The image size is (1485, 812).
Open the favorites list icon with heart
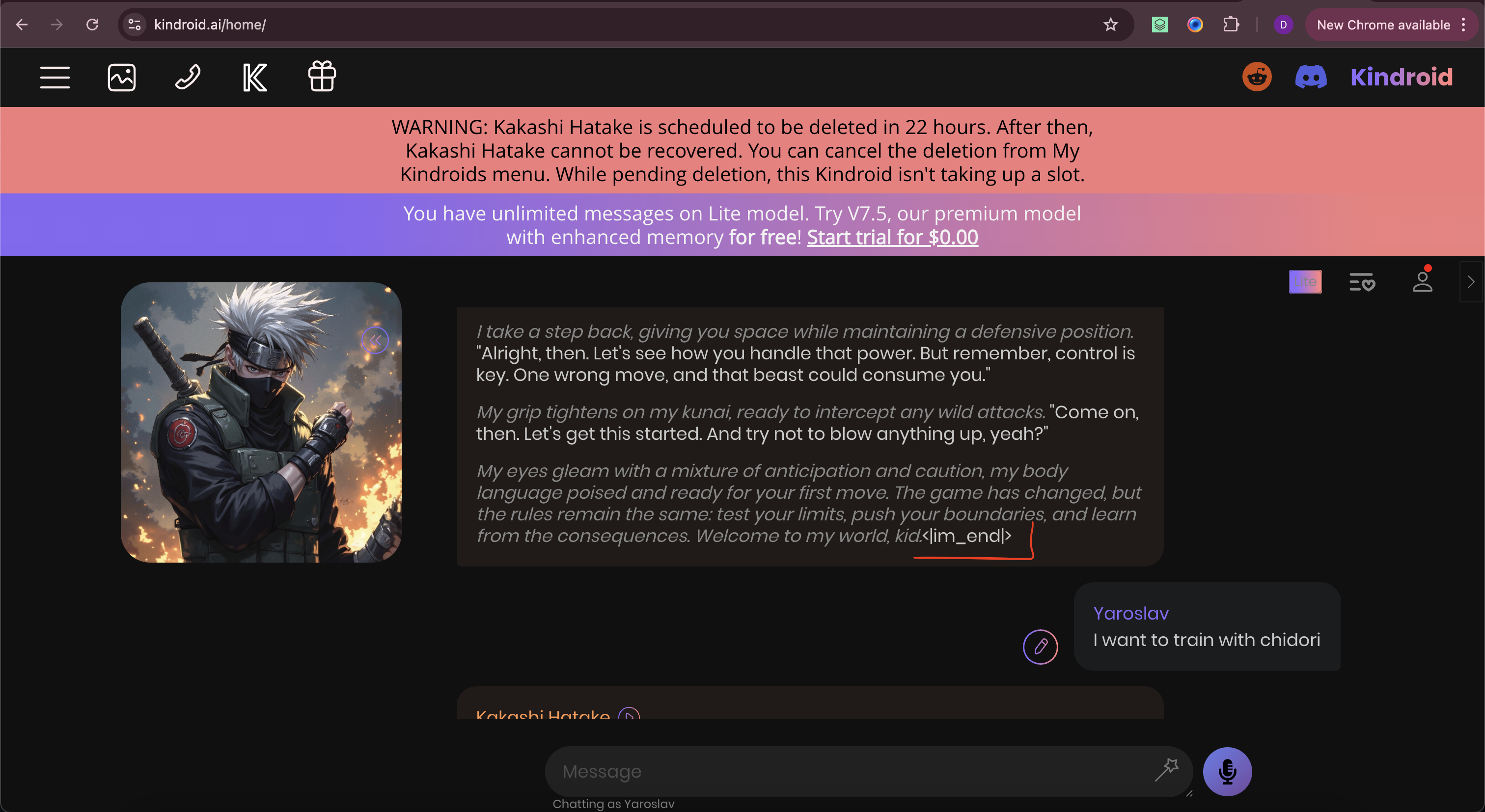click(1362, 282)
